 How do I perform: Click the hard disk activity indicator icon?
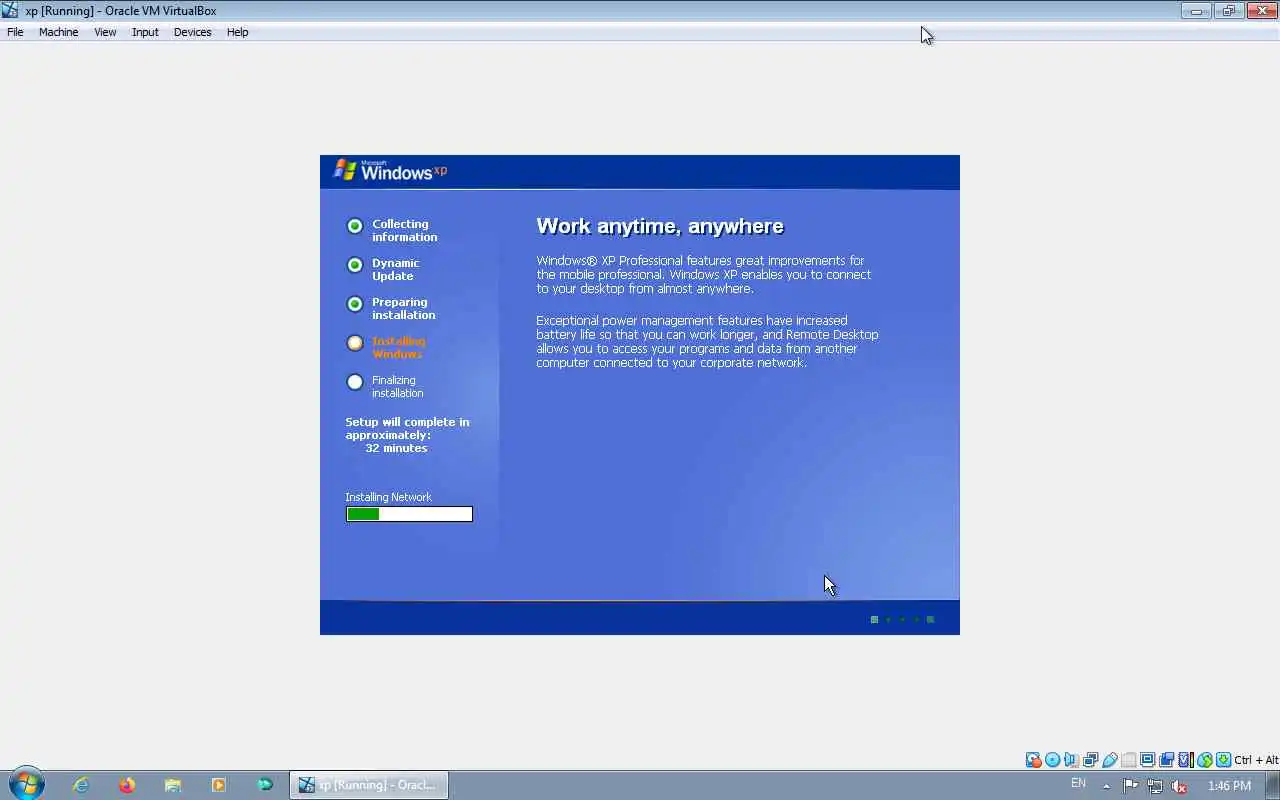click(1034, 760)
